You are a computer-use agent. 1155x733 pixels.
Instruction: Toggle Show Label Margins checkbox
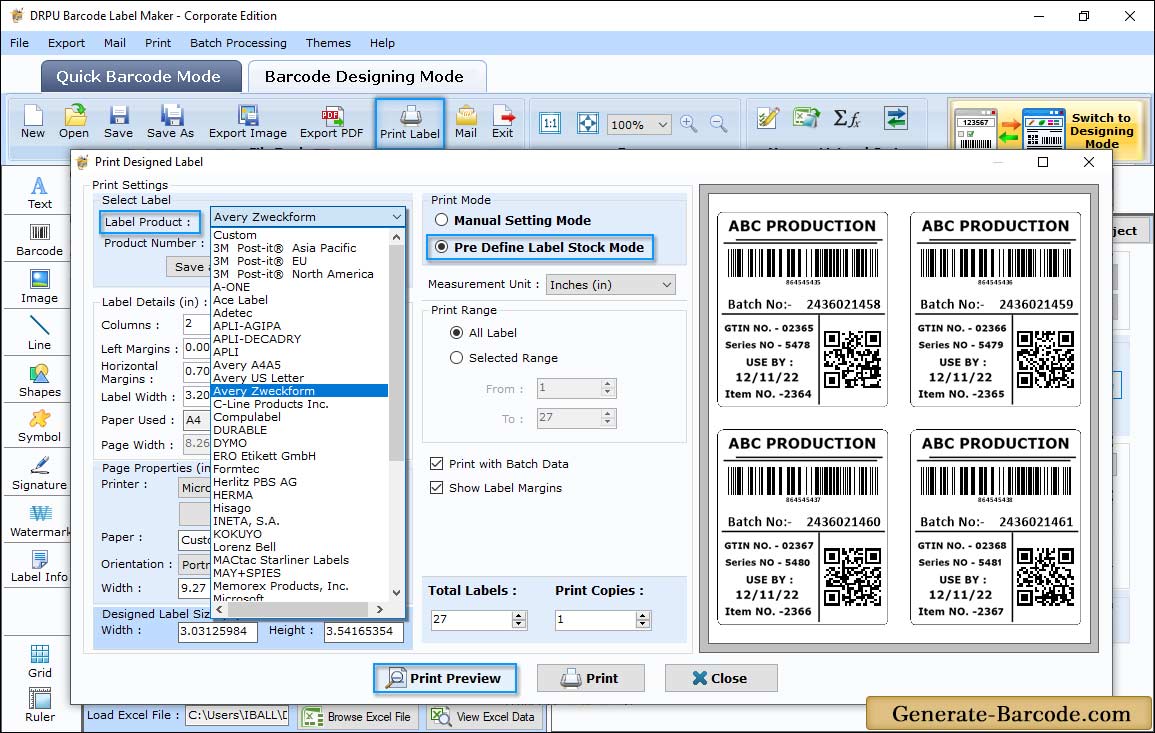coord(436,488)
